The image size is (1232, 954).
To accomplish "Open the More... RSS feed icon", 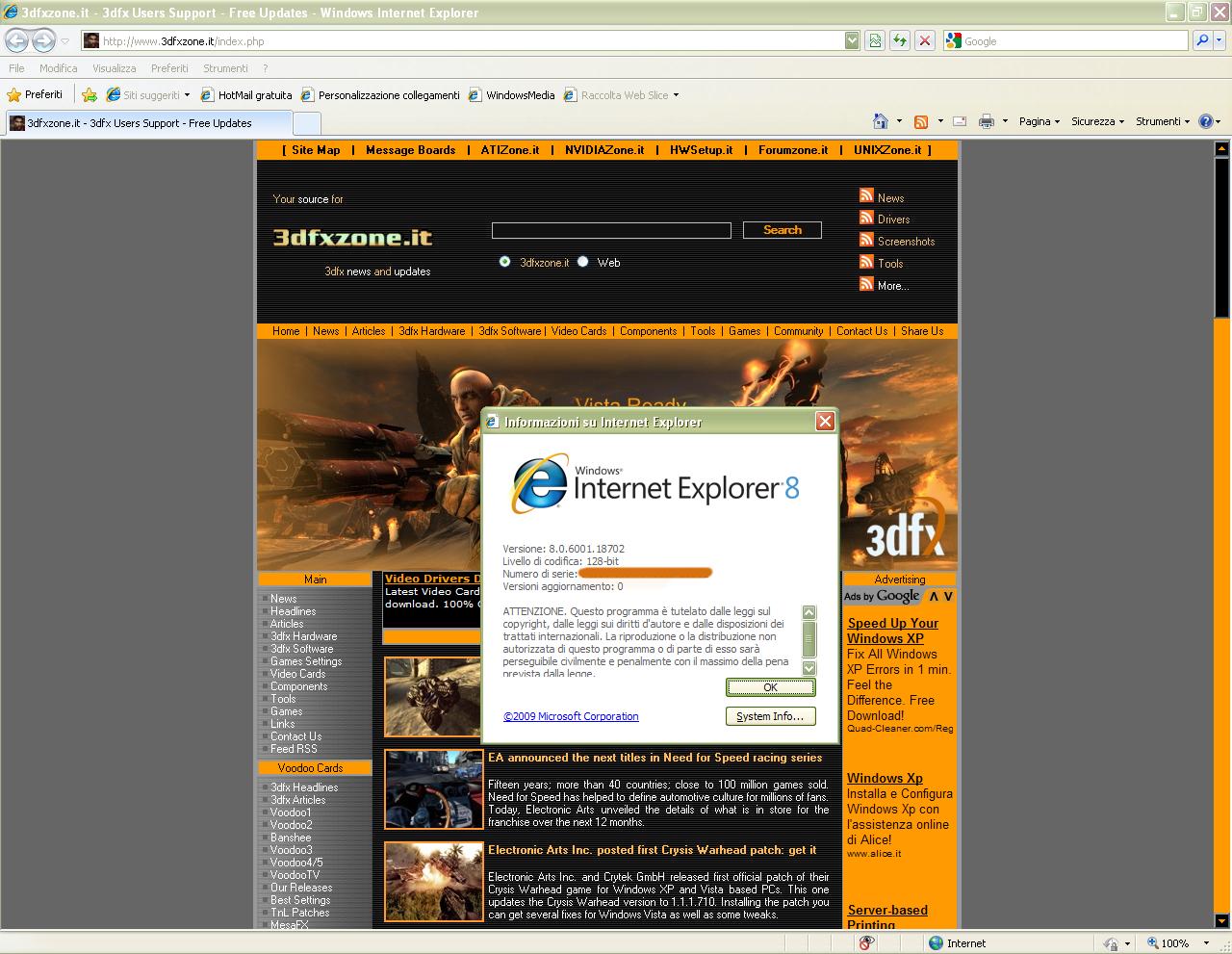I will pyautogui.click(x=866, y=284).
